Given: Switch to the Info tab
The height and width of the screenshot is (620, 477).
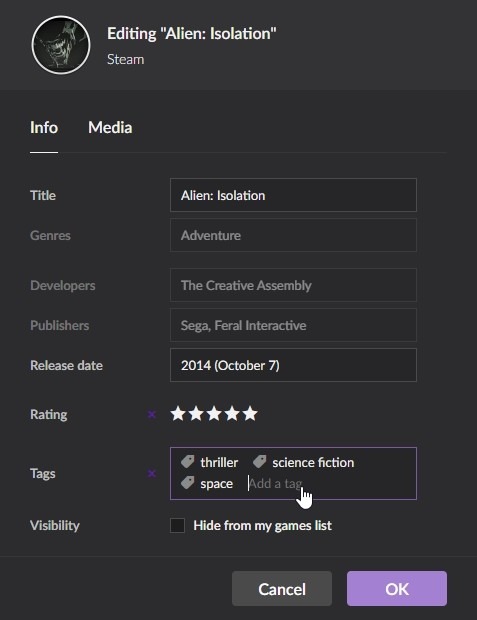Looking at the screenshot, I should pos(44,128).
